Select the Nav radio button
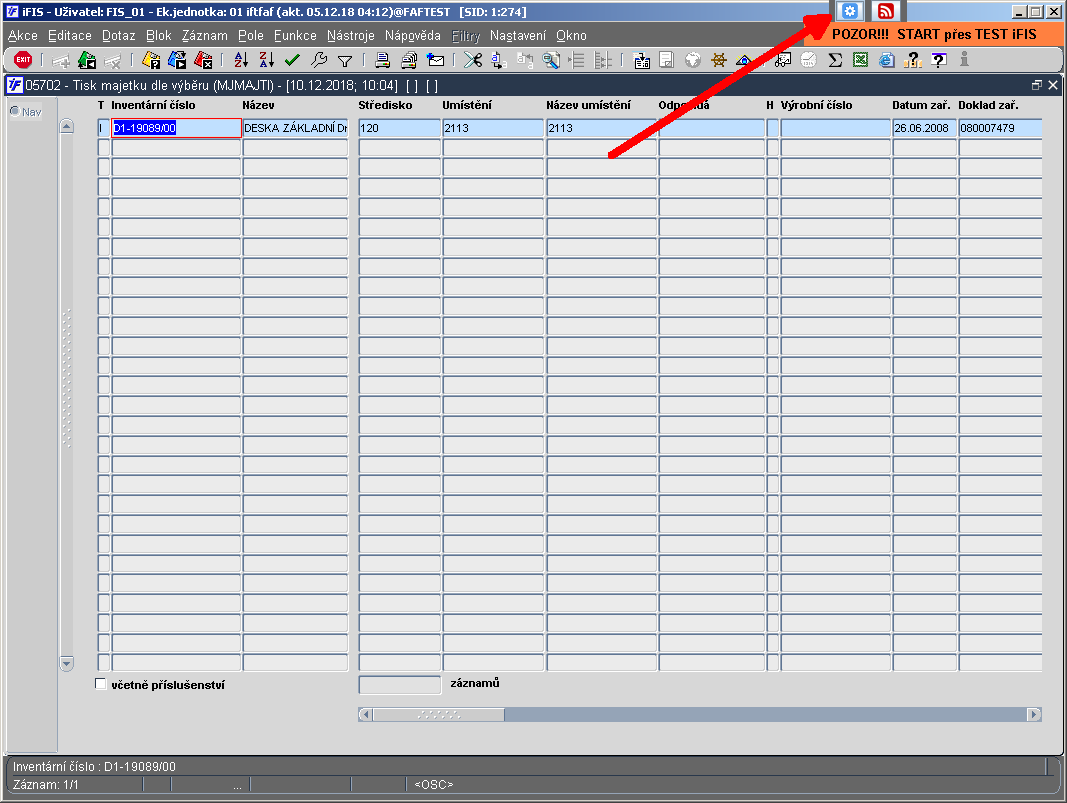 point(14,111)
